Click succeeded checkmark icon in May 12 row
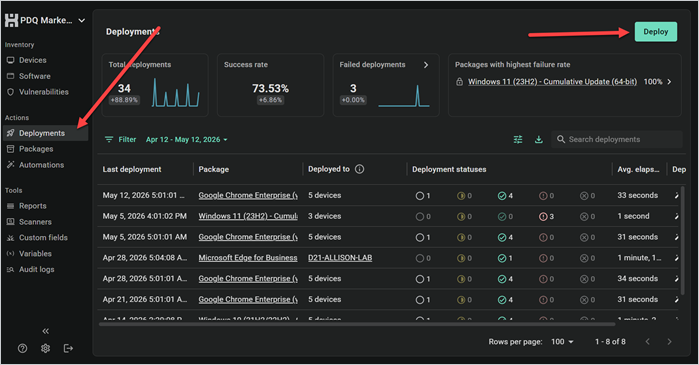This screenshot has width=699, height=365. [502, 196]
